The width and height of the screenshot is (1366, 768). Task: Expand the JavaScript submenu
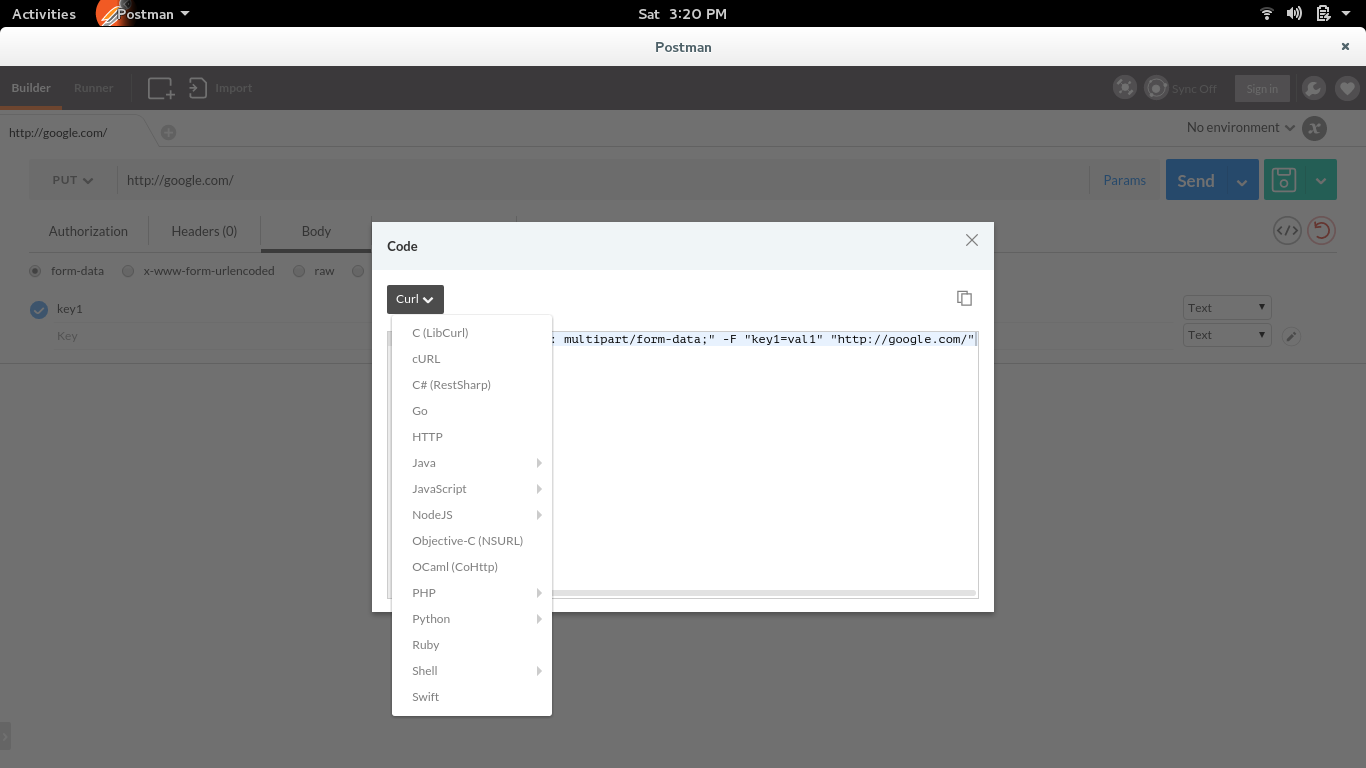click(472, 489)
